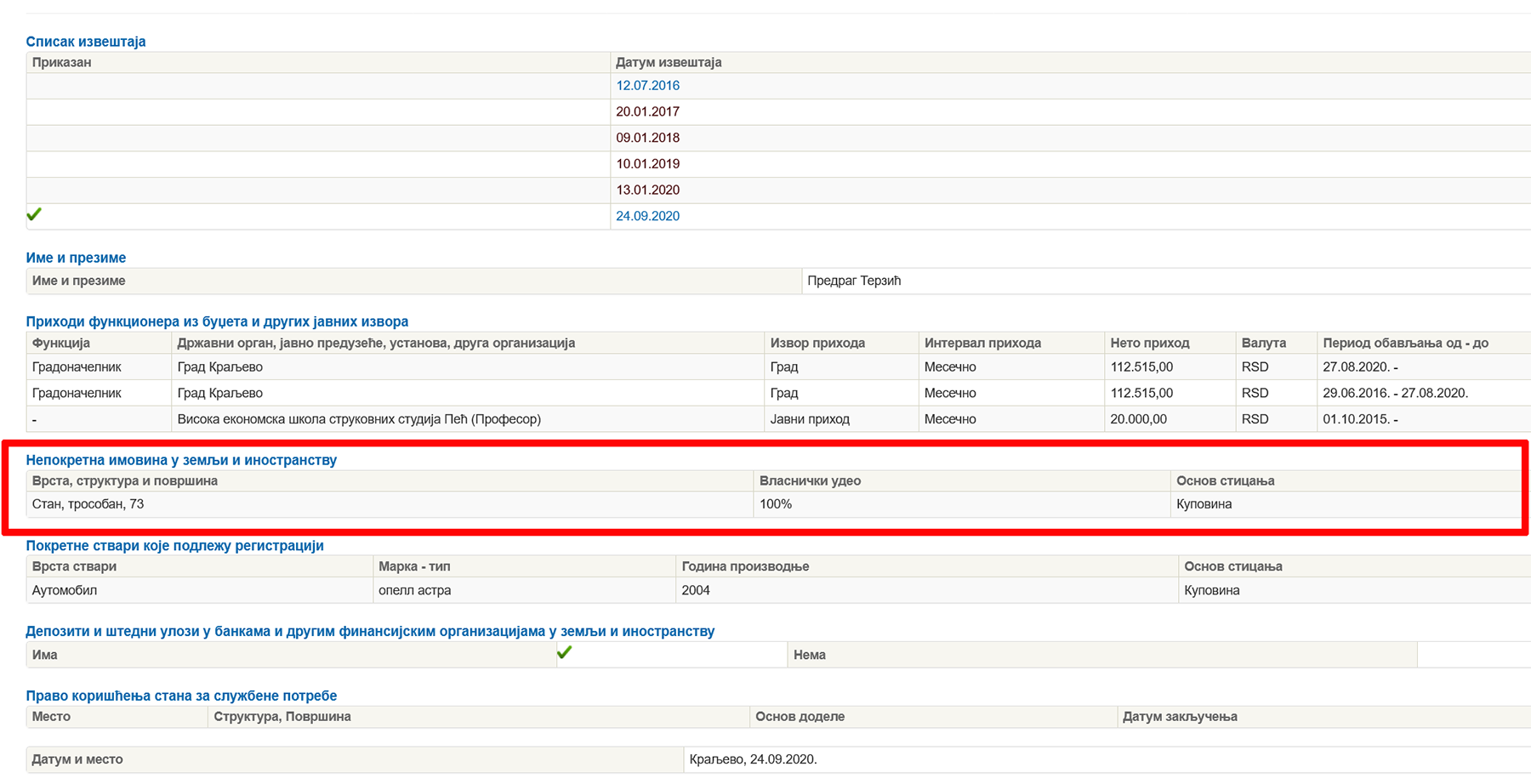Select the 09.01.2018 report date

[x=647, y=138]
